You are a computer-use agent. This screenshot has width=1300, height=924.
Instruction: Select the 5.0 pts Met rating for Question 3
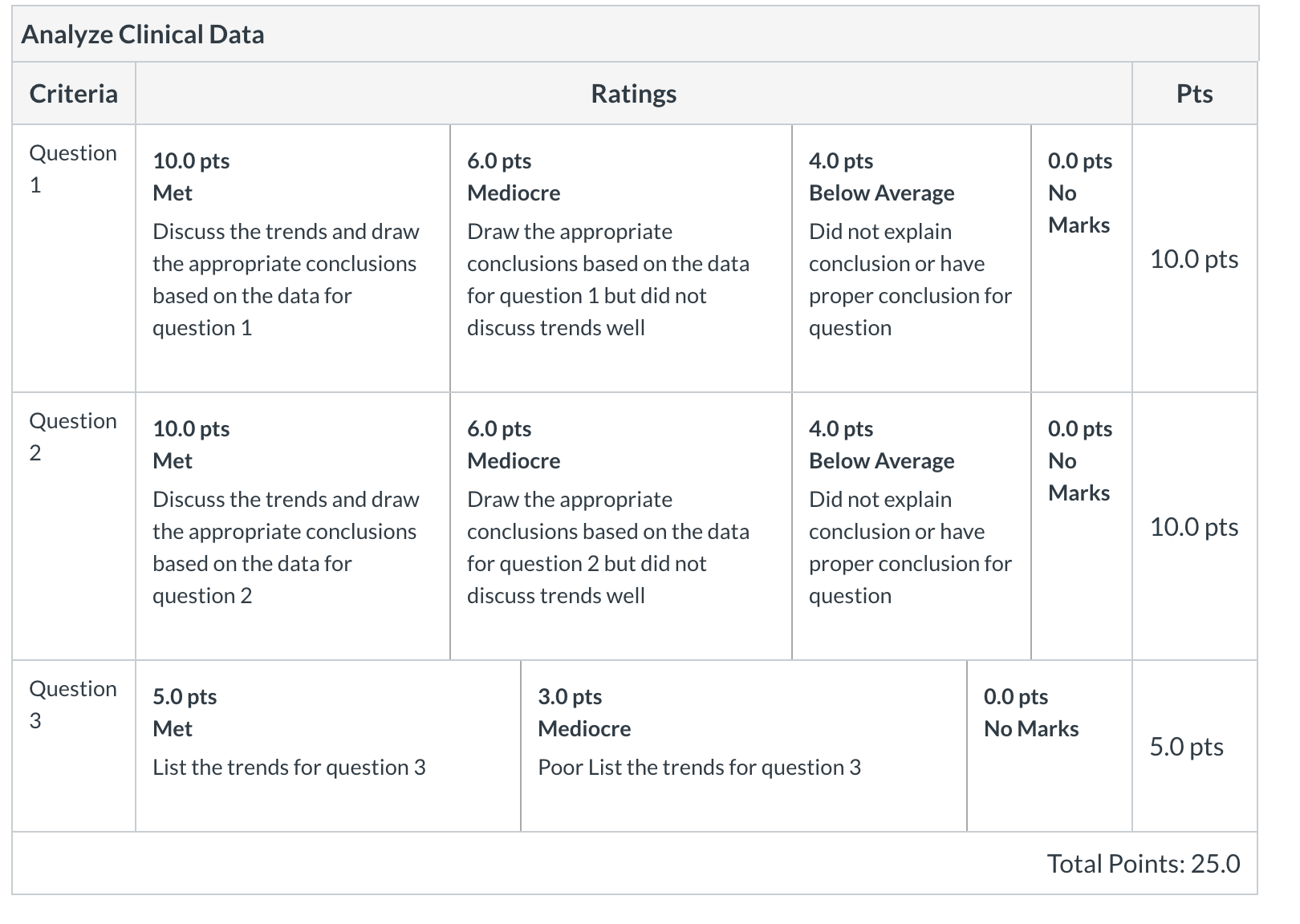click(328, 746)
